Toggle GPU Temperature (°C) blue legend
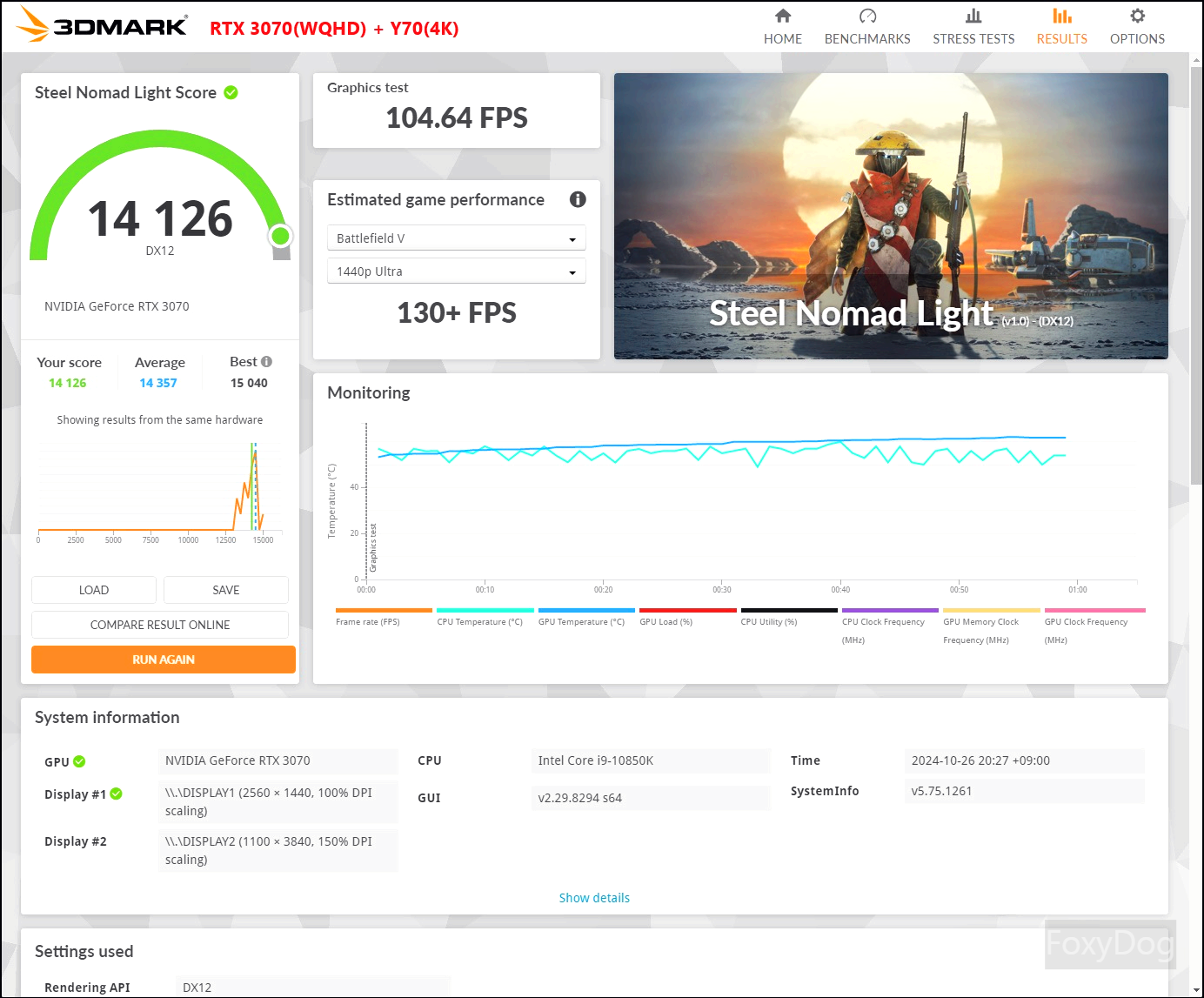This screenshot has width=1204, height=998. (586, 616)
